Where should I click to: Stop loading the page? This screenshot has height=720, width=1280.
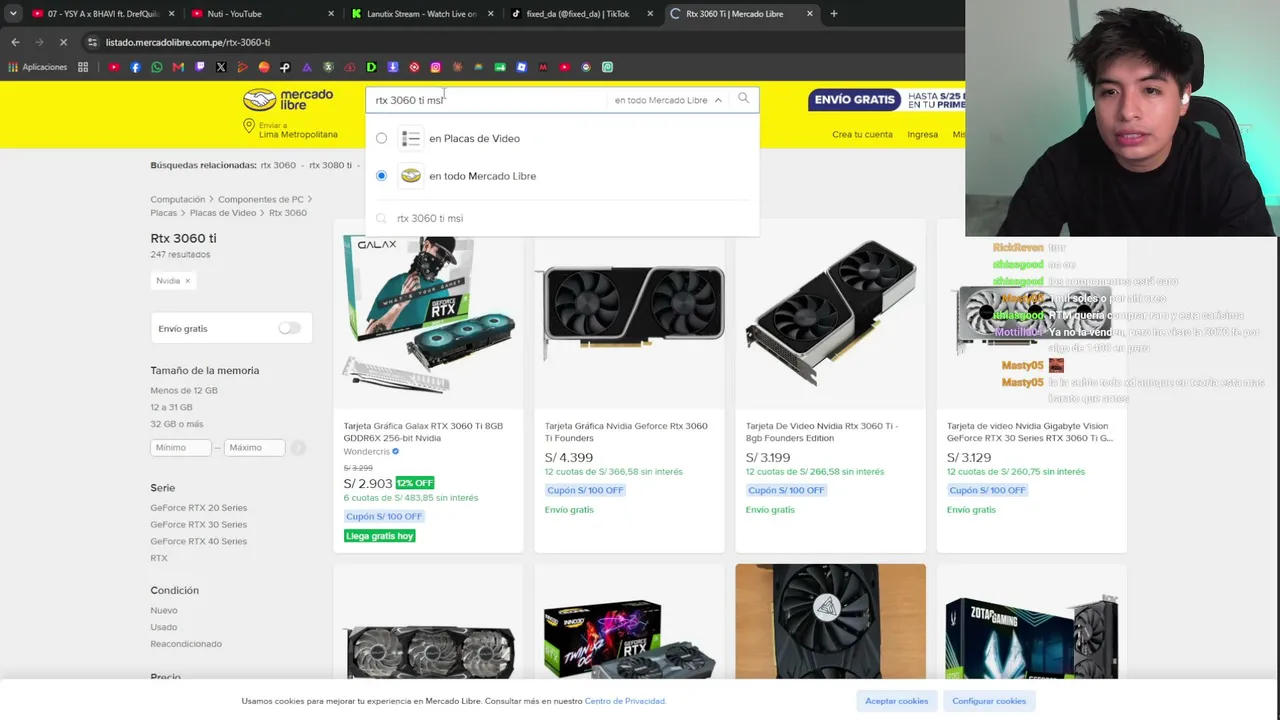pos(62,42)
